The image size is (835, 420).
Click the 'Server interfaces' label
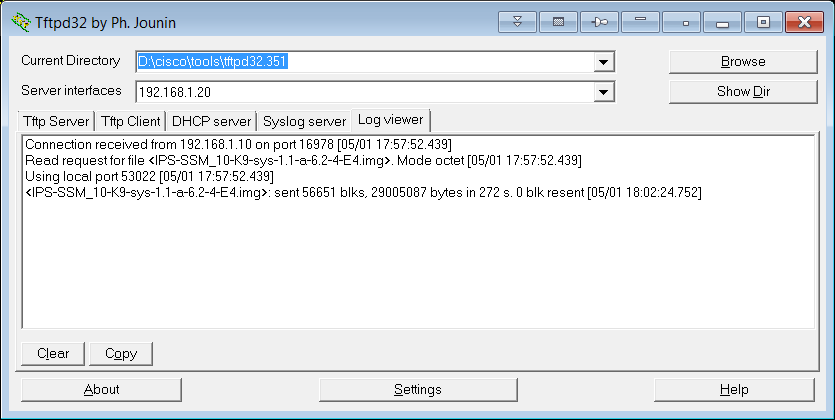click(x=71, y=90)
